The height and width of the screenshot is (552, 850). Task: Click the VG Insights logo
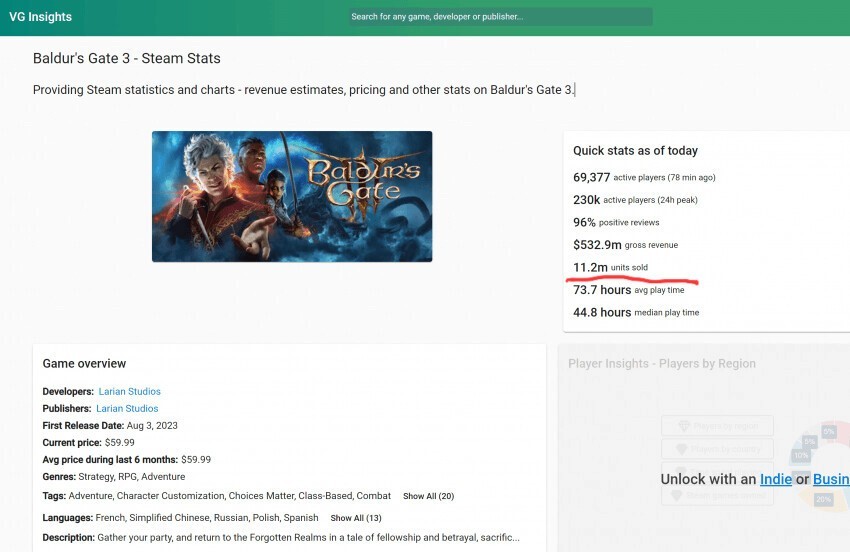(x=41, y=17)
